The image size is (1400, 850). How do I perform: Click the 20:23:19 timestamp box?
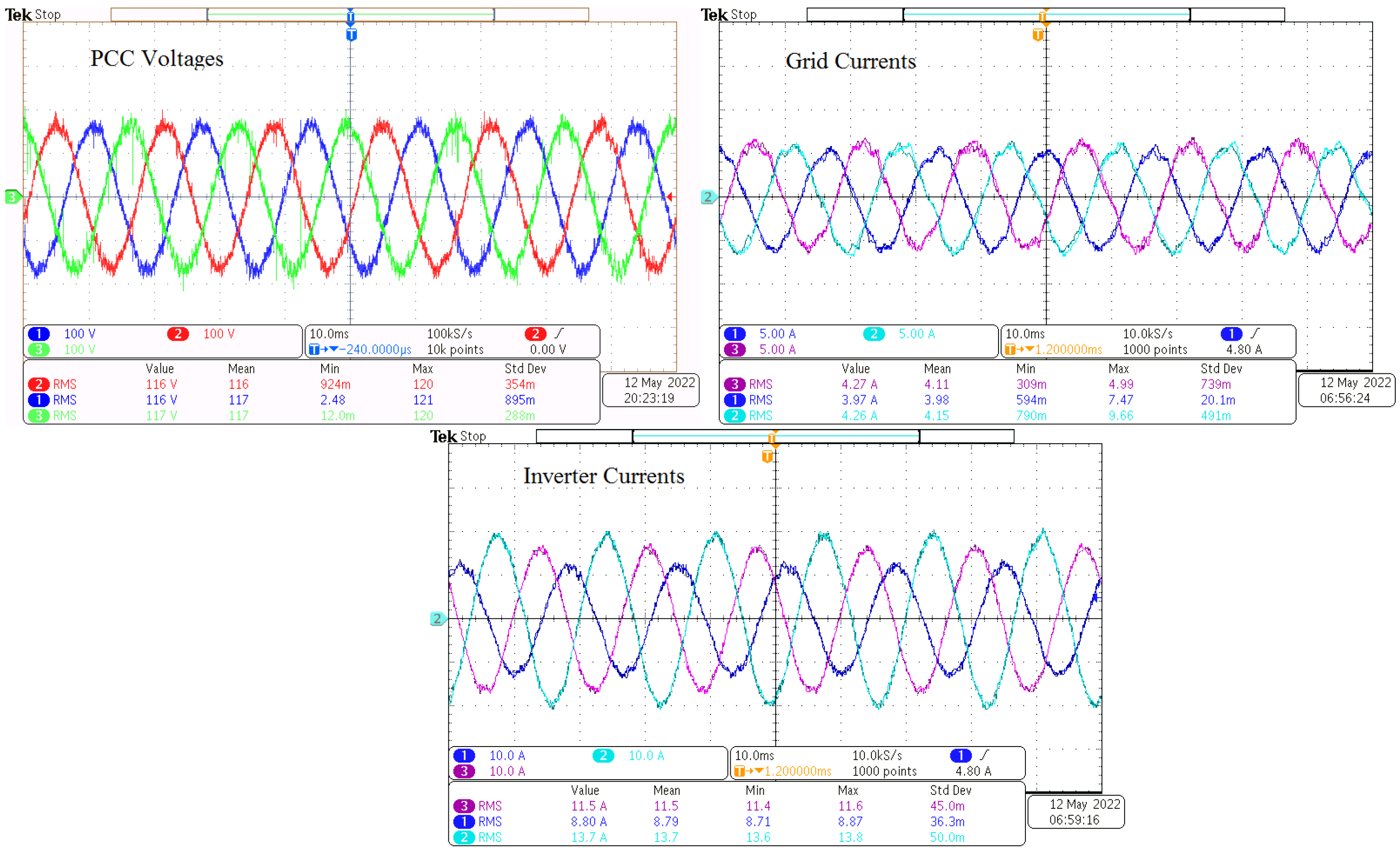pos(650,390)
